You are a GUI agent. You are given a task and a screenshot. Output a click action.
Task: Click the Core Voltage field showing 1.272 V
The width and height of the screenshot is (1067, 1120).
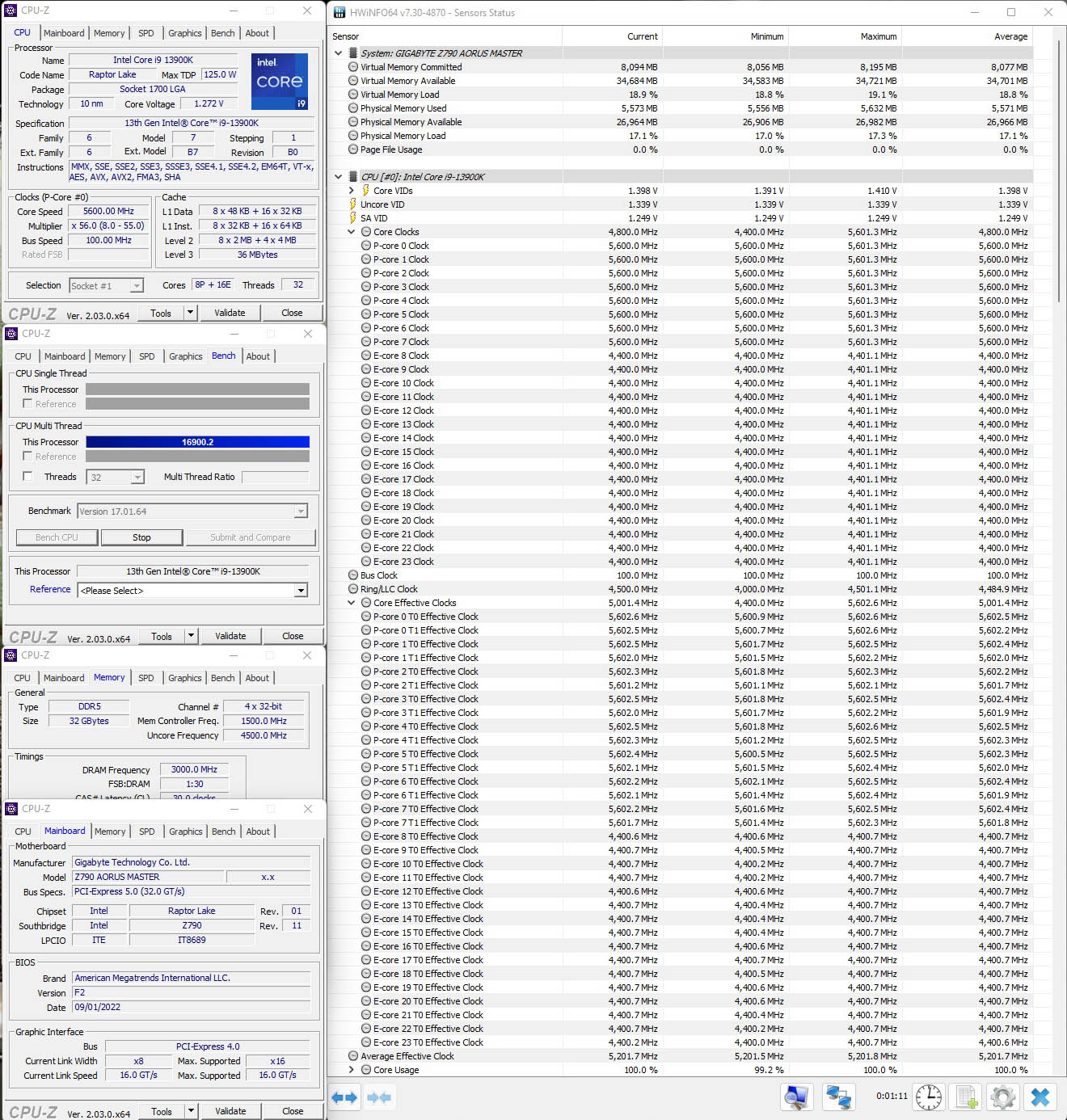coord(209,104)
